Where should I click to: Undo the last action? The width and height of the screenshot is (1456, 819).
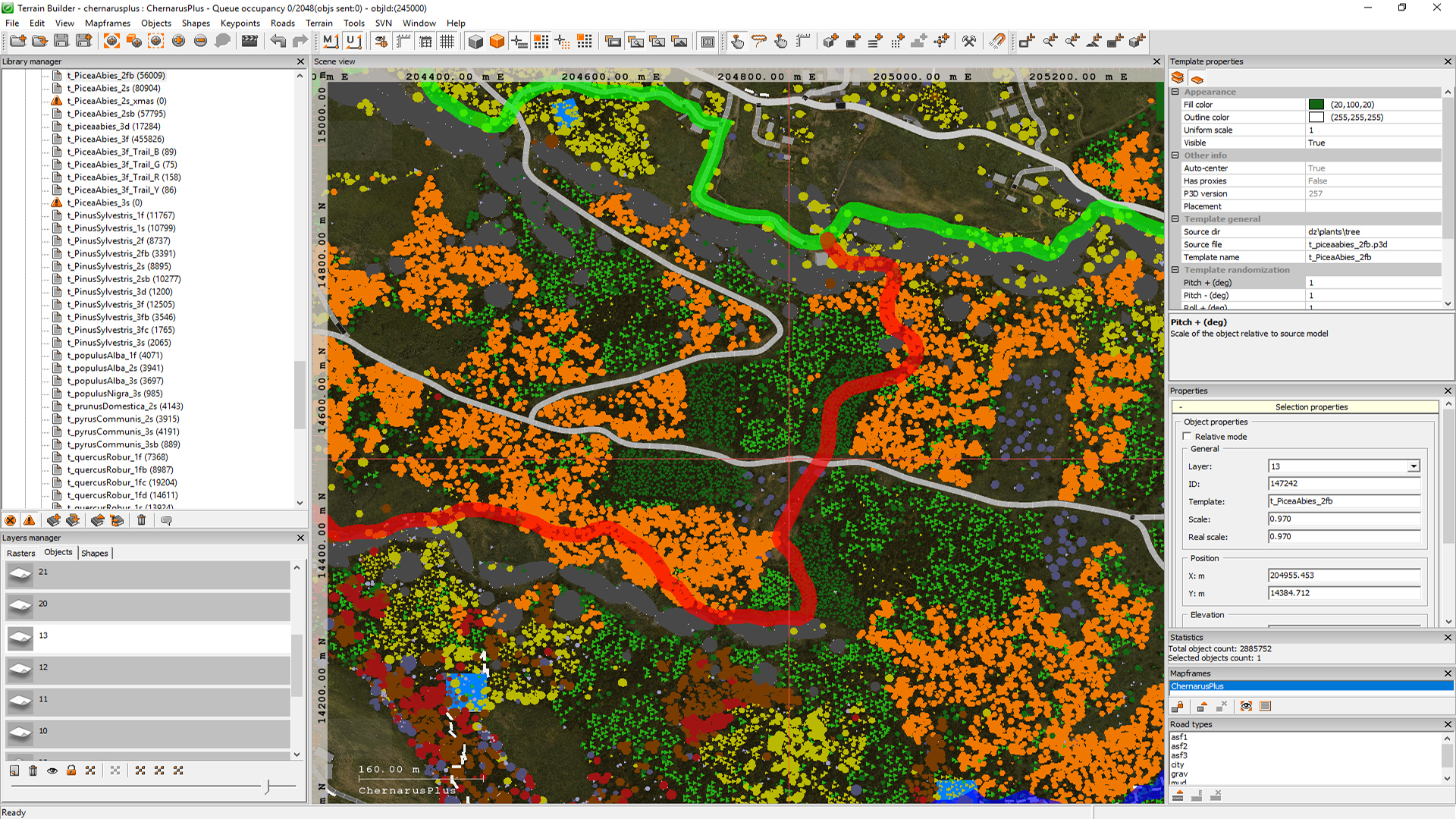click(x=278, y=41)
